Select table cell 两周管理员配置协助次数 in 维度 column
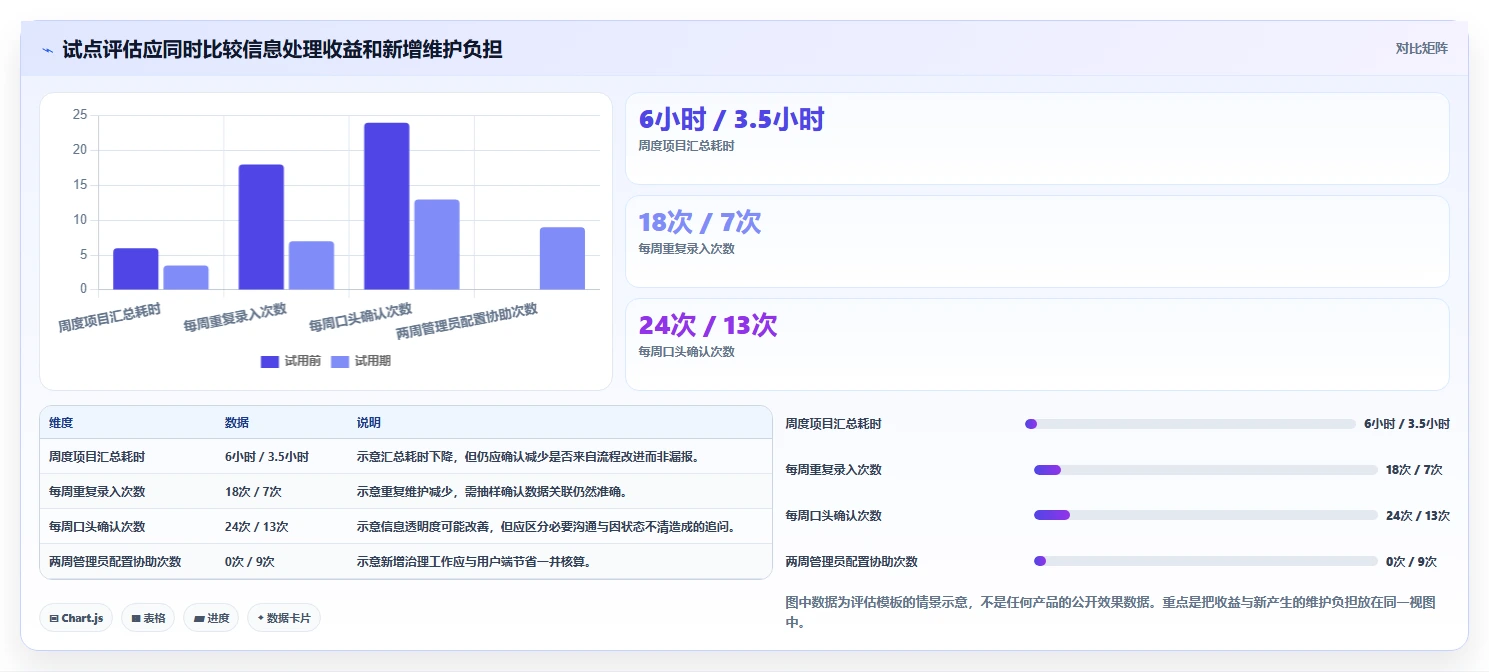This screenshot has height=672, width=1489. click(115, 562)
